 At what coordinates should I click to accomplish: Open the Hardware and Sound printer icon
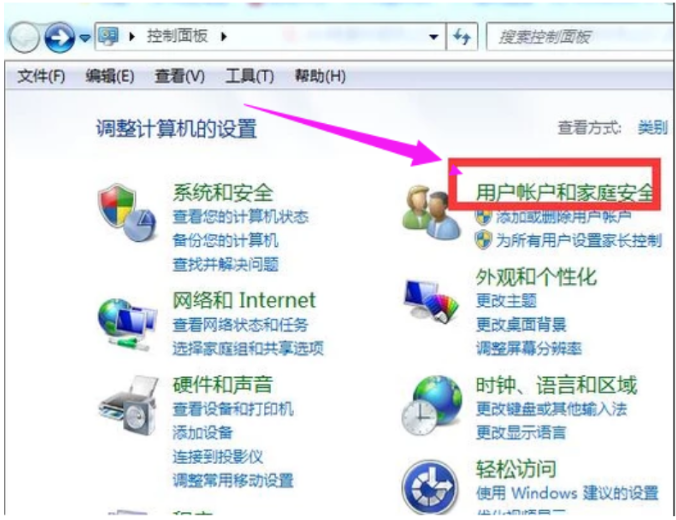coord(128,405)
